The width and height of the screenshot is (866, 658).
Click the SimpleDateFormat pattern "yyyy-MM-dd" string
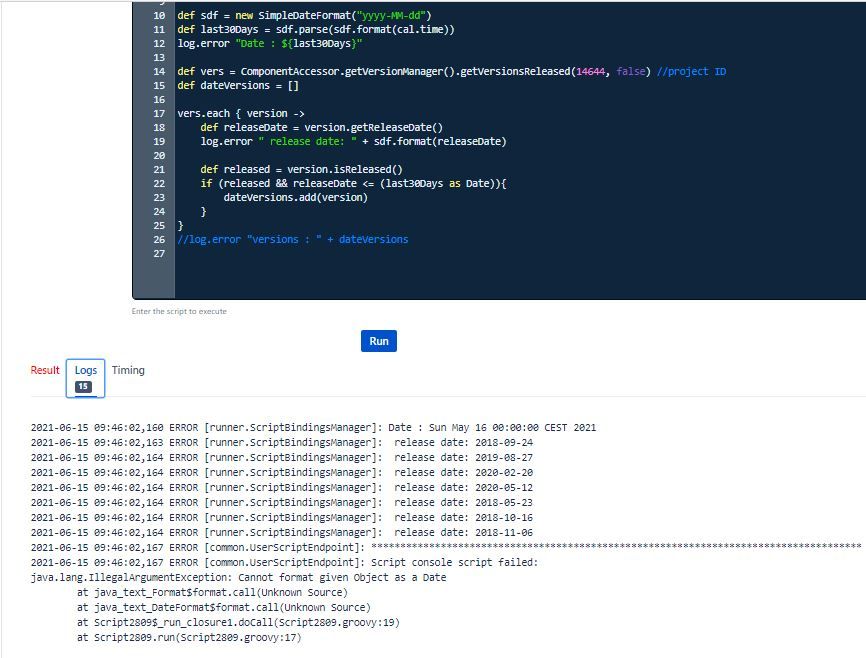[390, 15]
